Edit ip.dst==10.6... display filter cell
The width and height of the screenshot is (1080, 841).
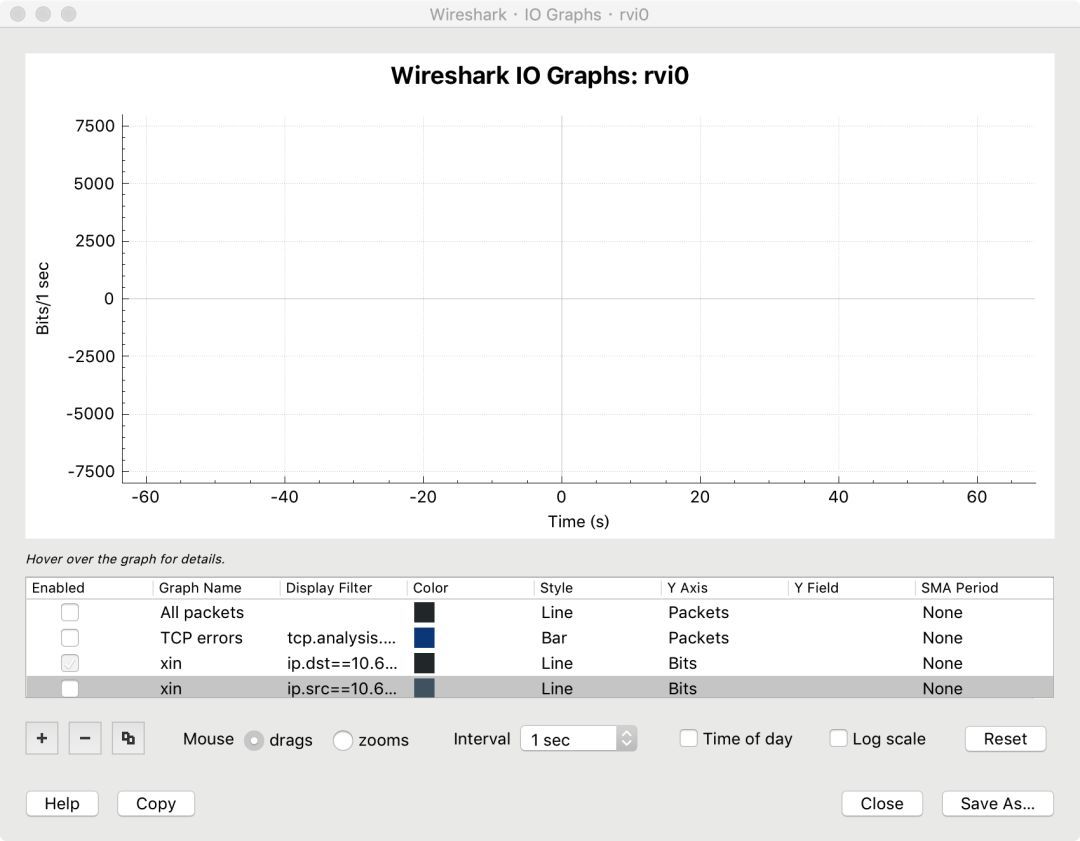point(342,663)
